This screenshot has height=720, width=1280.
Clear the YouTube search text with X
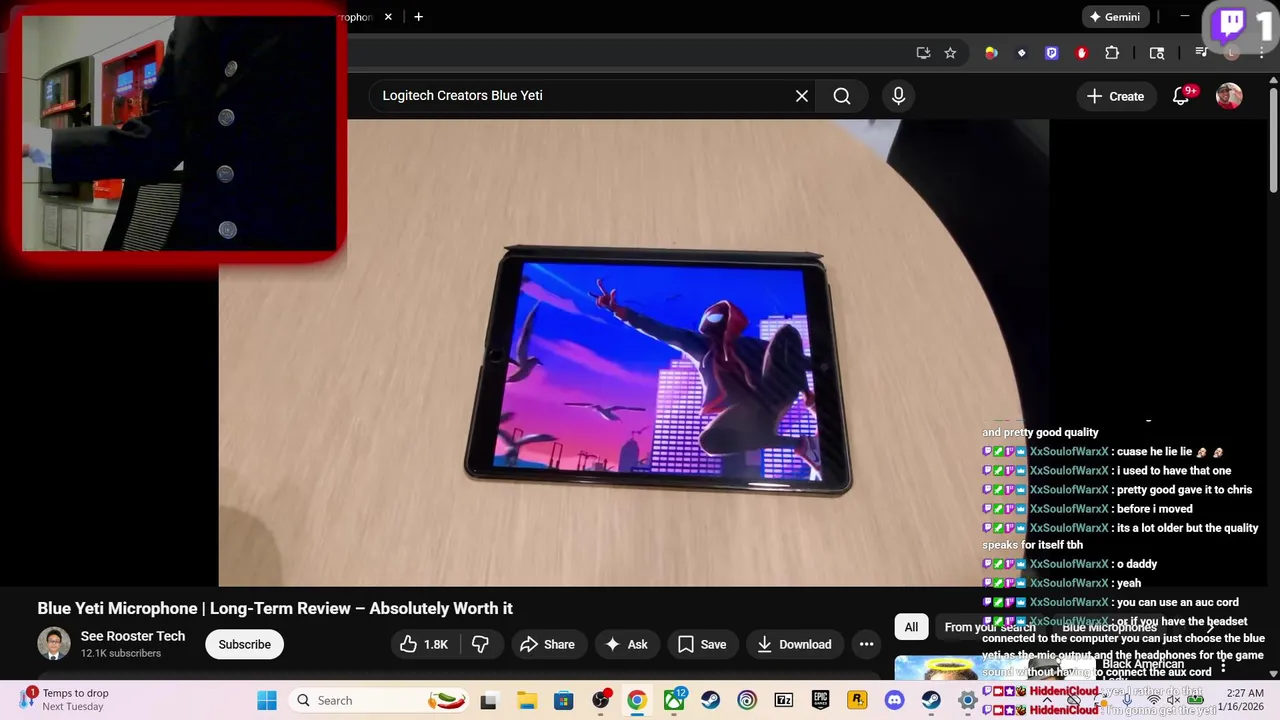tap(801, 96)
